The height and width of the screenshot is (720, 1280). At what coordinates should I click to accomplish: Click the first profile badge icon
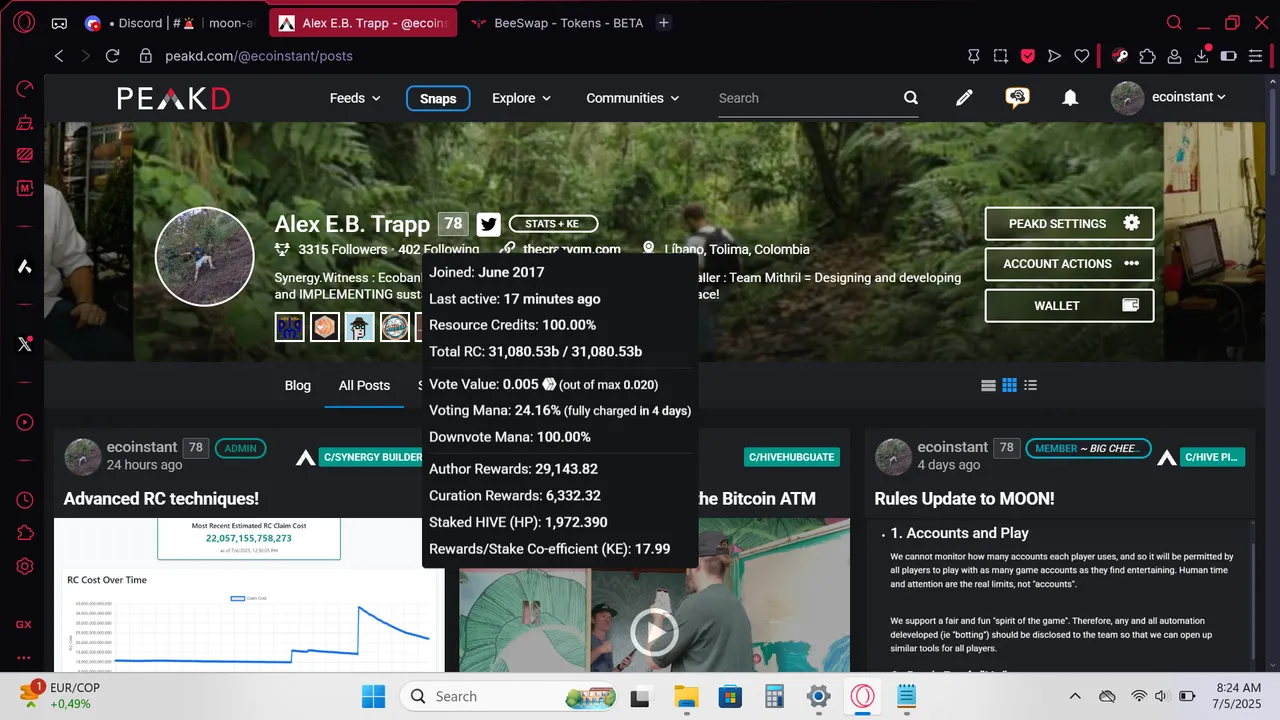pos(289,327)
